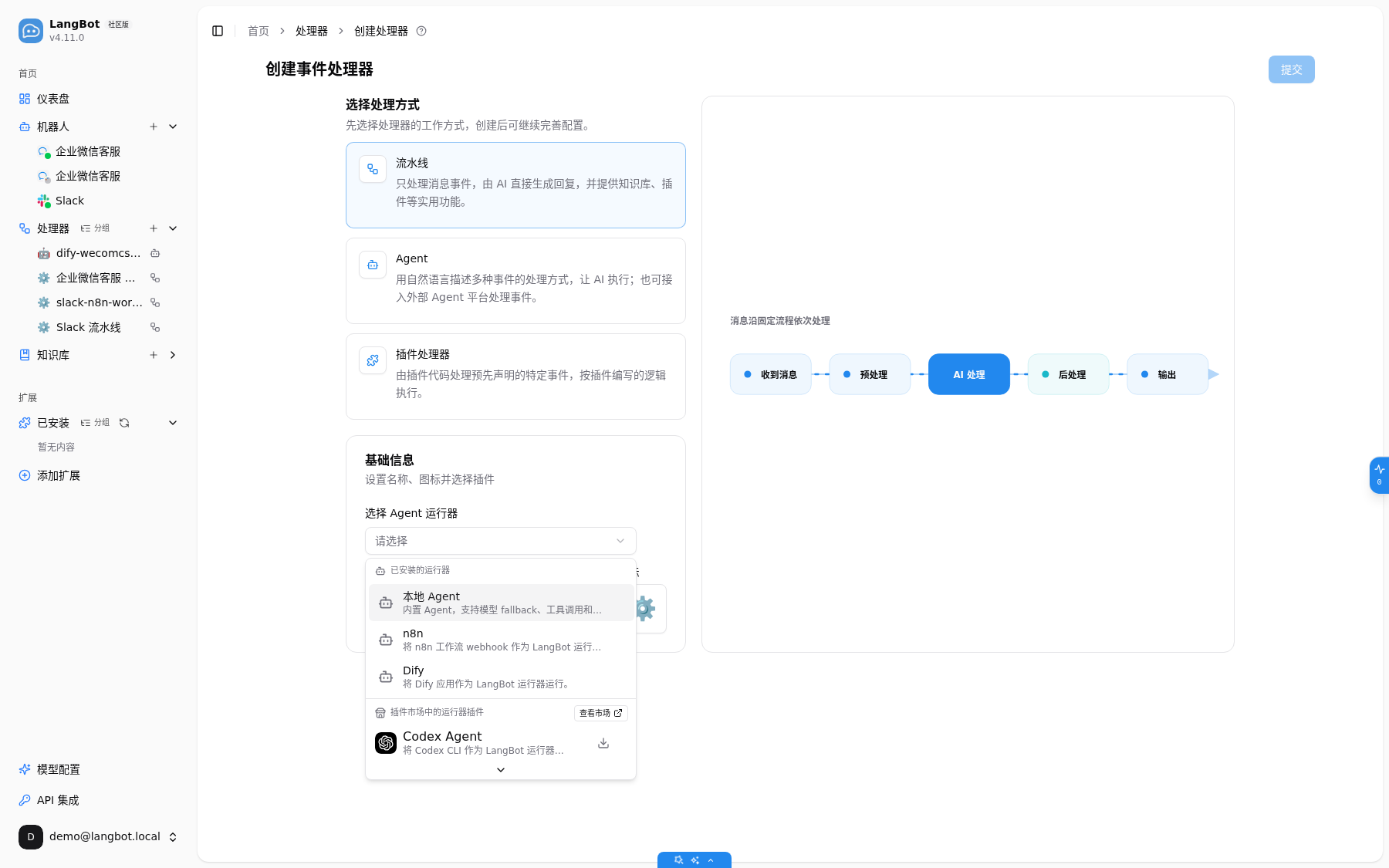The width and height of the screenshot is (1389, 868).
Task: Click the help icon beside 创建处理器
Action: point(421,31)
